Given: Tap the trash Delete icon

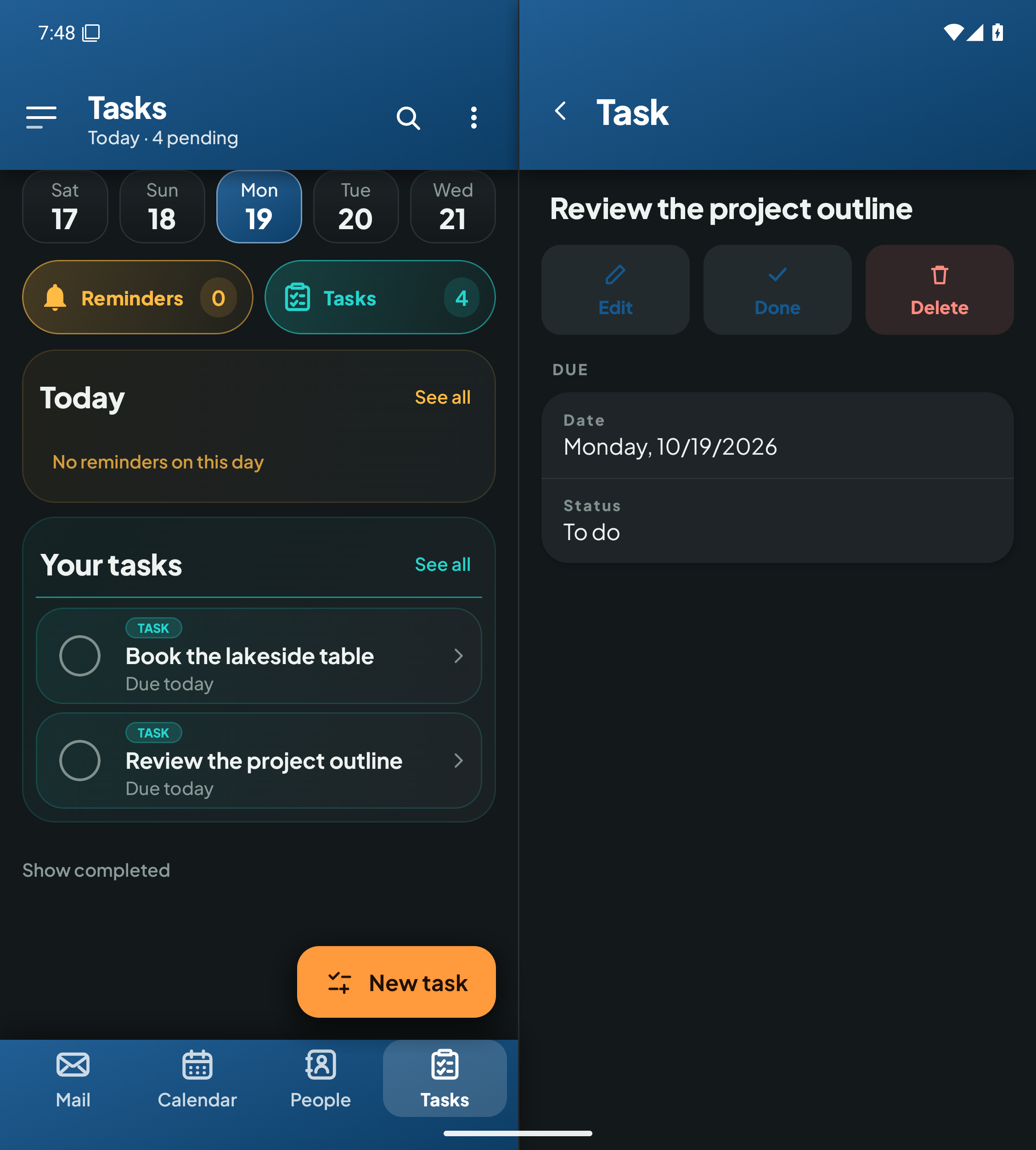Looking at the screenshot, I should pos(939,275).
